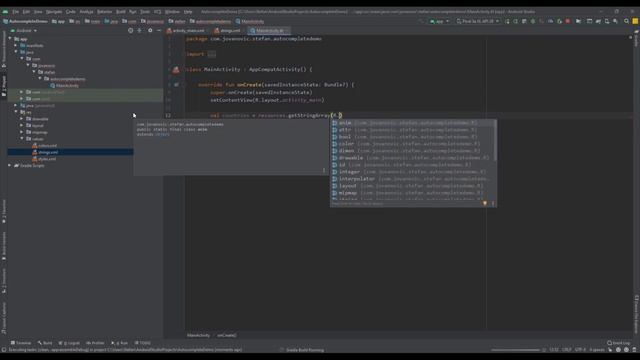The width and height of the screenshot is (640, 360).
Task: Choose 'mipmap' in the completion list
Action: 412,193
